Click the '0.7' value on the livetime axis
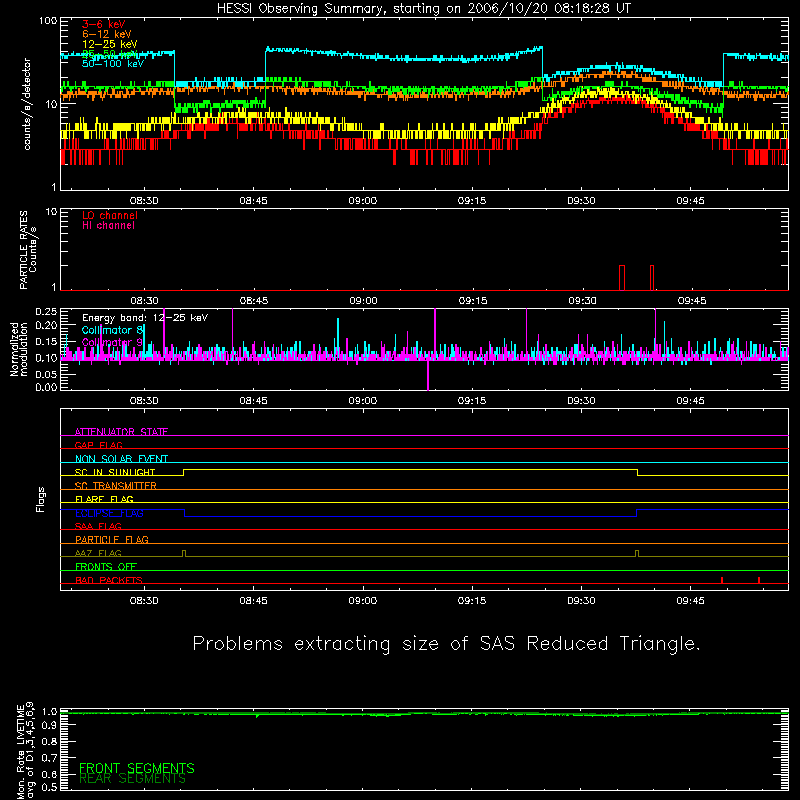The width and height of the screenshot is (800, 800). pyautogui.click(x=49, y=758)
